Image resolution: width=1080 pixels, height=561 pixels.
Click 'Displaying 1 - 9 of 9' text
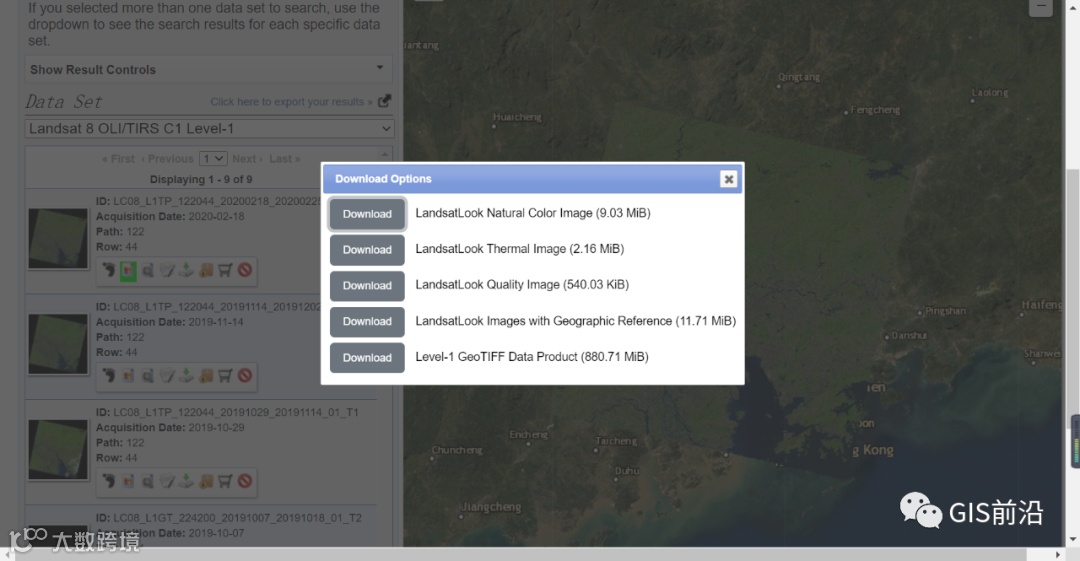(x=201, y=179)
